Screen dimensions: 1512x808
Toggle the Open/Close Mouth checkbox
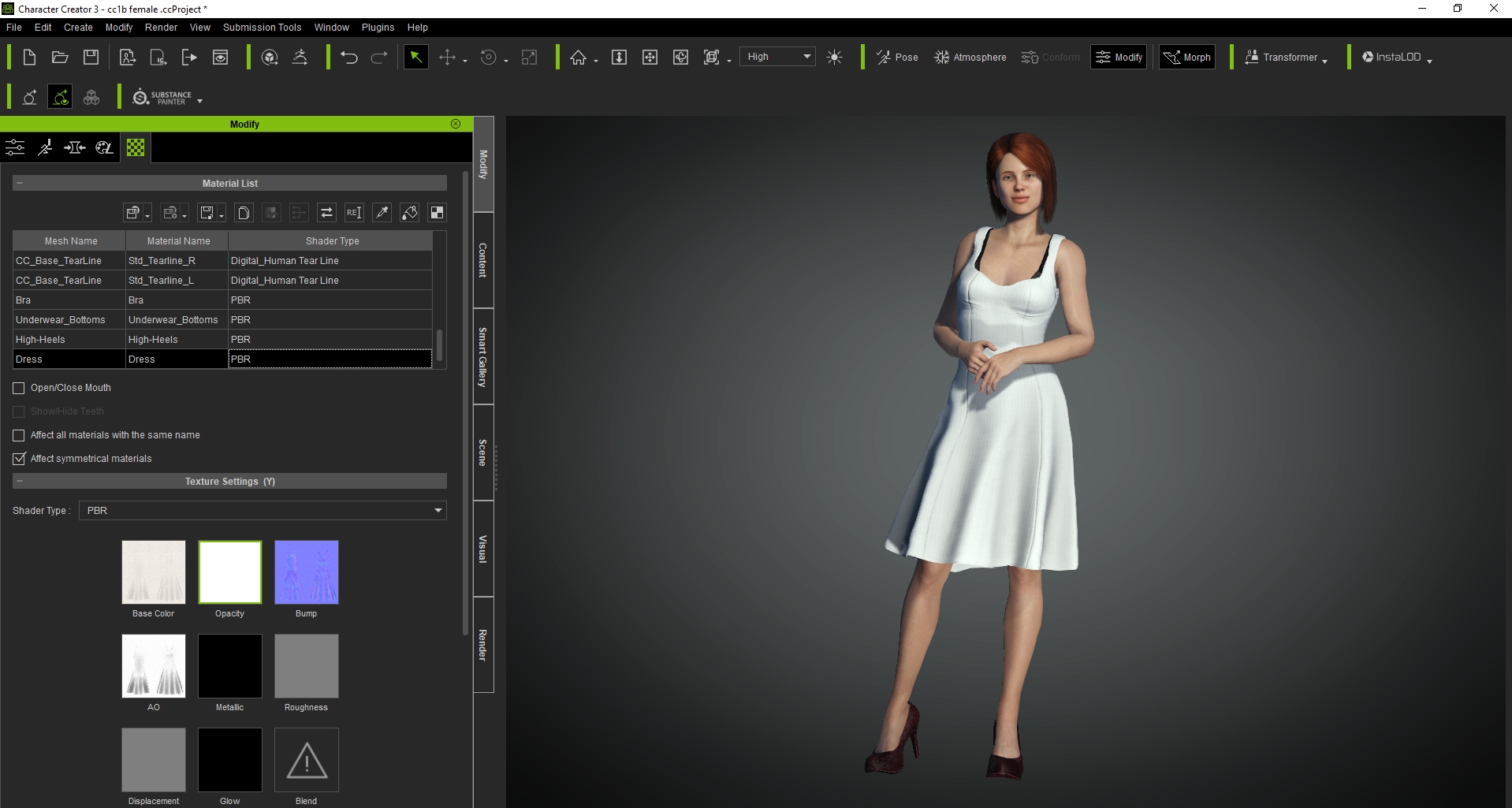(x=19, y=388)
